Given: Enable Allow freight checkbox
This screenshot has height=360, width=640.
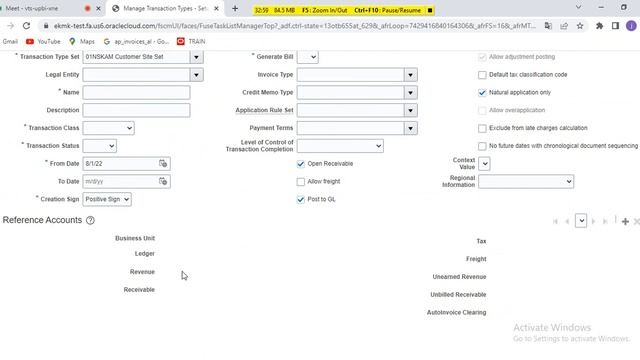Looking at the screenshot, I should [x=301, y=182].
